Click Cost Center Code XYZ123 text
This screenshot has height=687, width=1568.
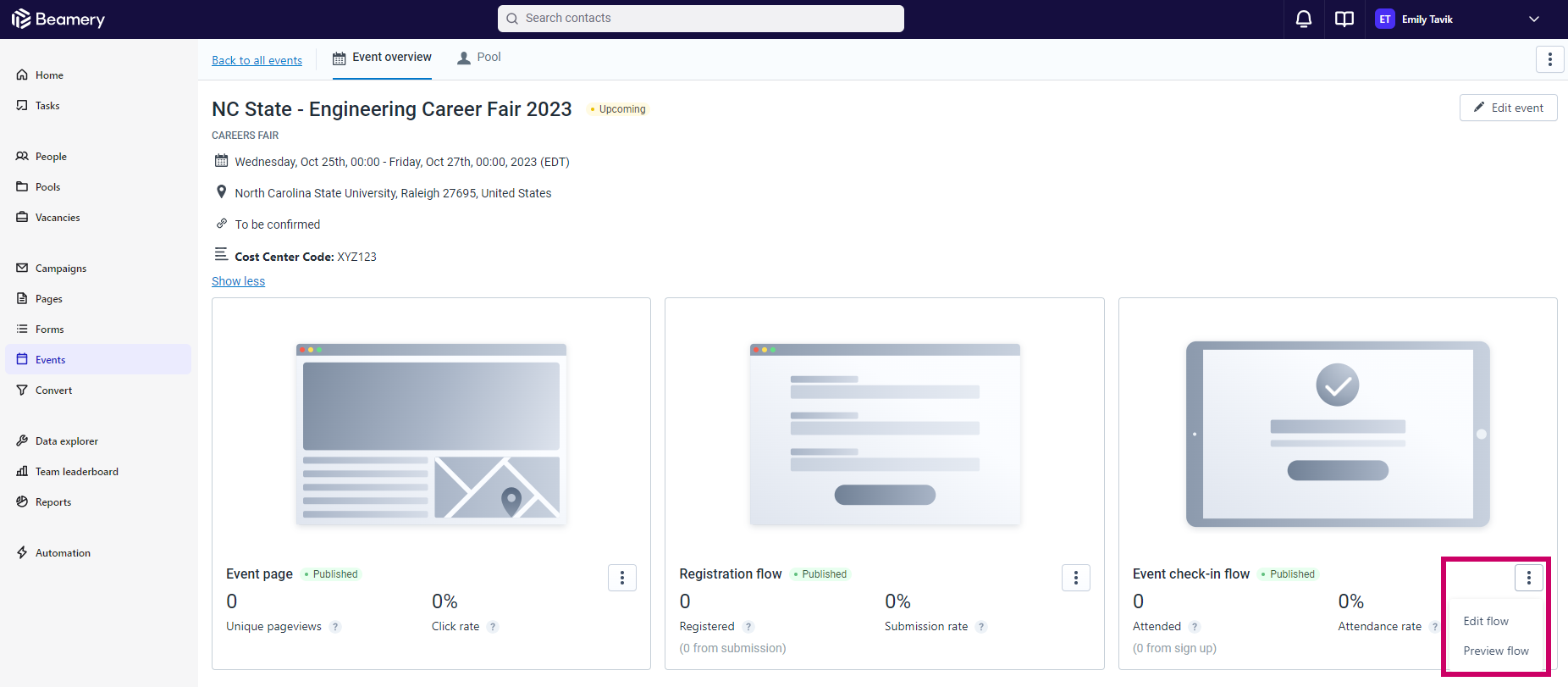306,257
